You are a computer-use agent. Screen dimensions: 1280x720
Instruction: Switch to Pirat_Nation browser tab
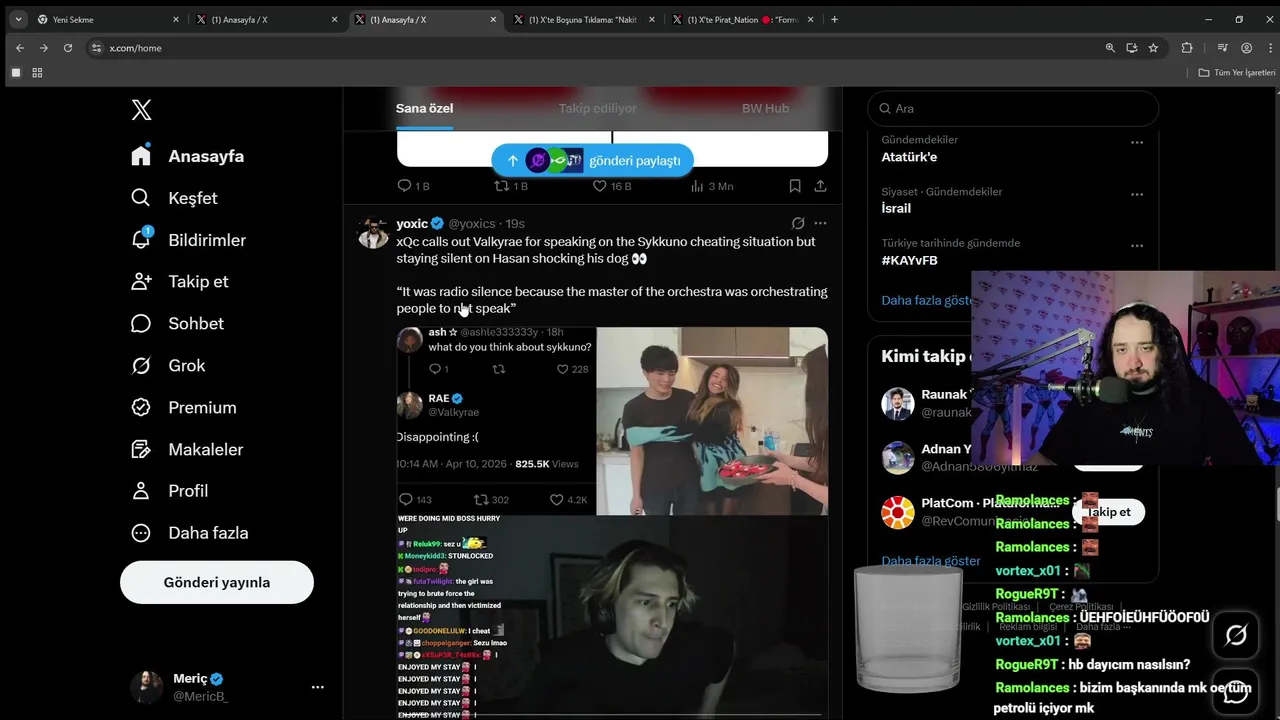744,19
